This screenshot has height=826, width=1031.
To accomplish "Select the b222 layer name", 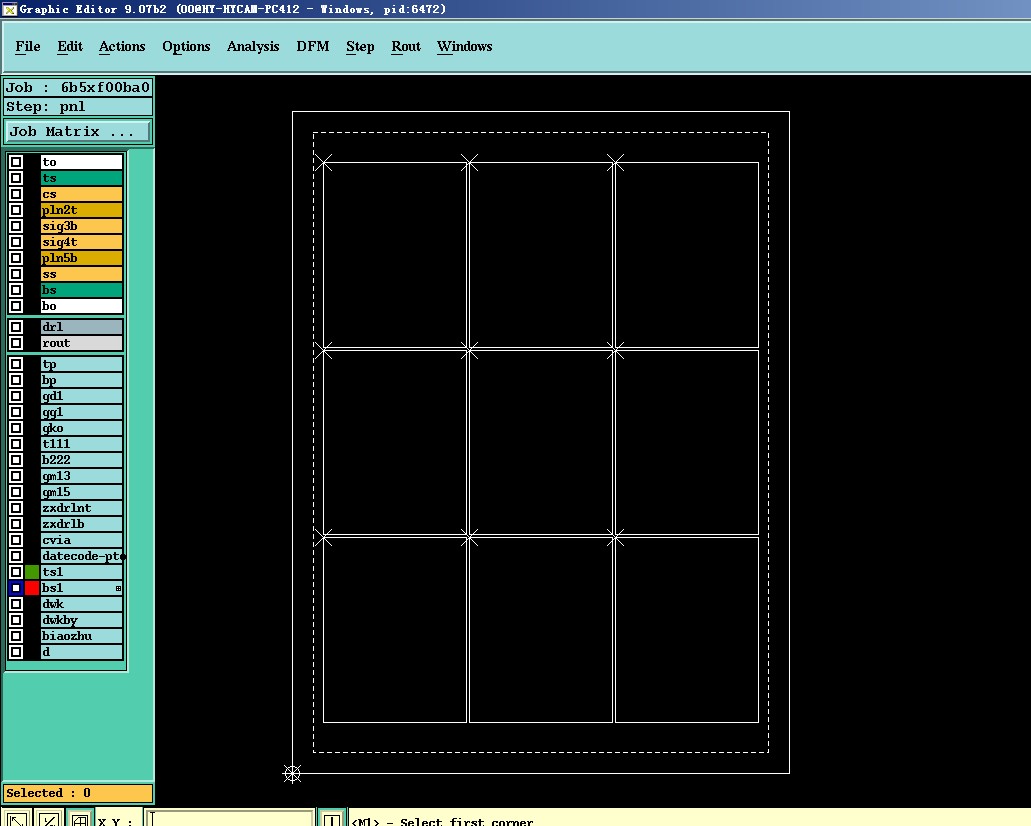I will (82, 460).
